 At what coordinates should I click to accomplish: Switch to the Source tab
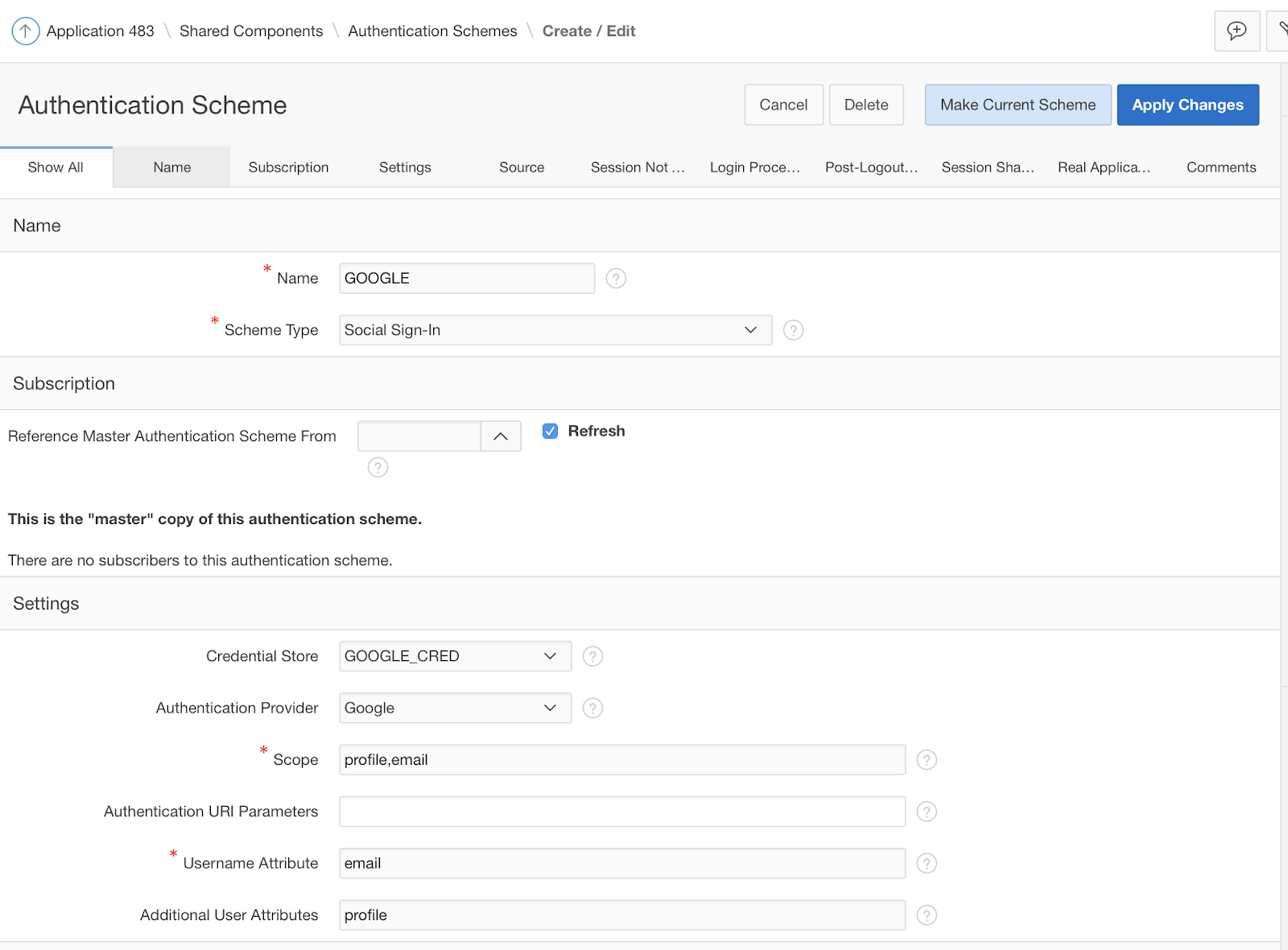pos(521,167)
